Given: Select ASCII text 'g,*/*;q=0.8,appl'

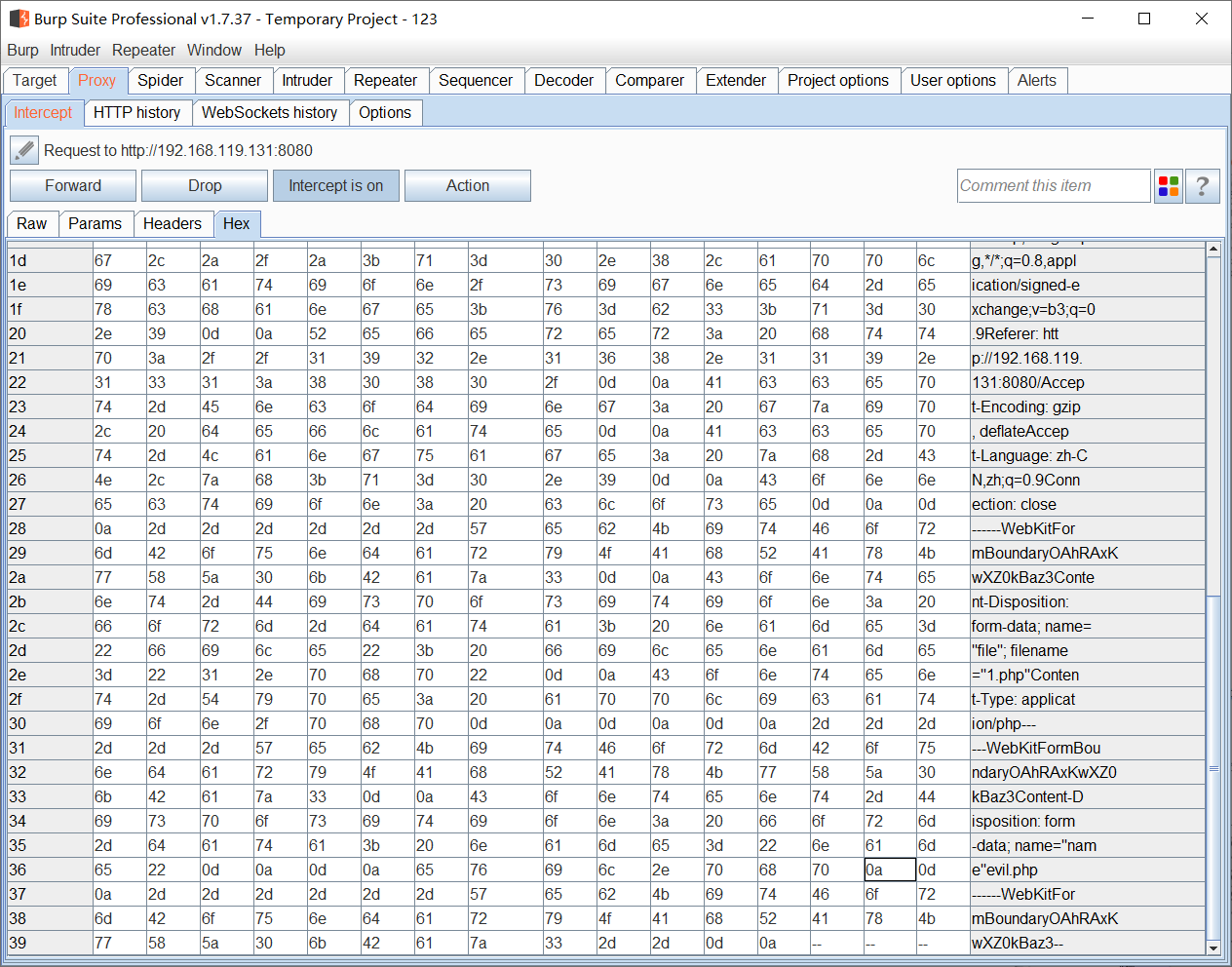Looking at the screenshot, I should coord(1024,260).
